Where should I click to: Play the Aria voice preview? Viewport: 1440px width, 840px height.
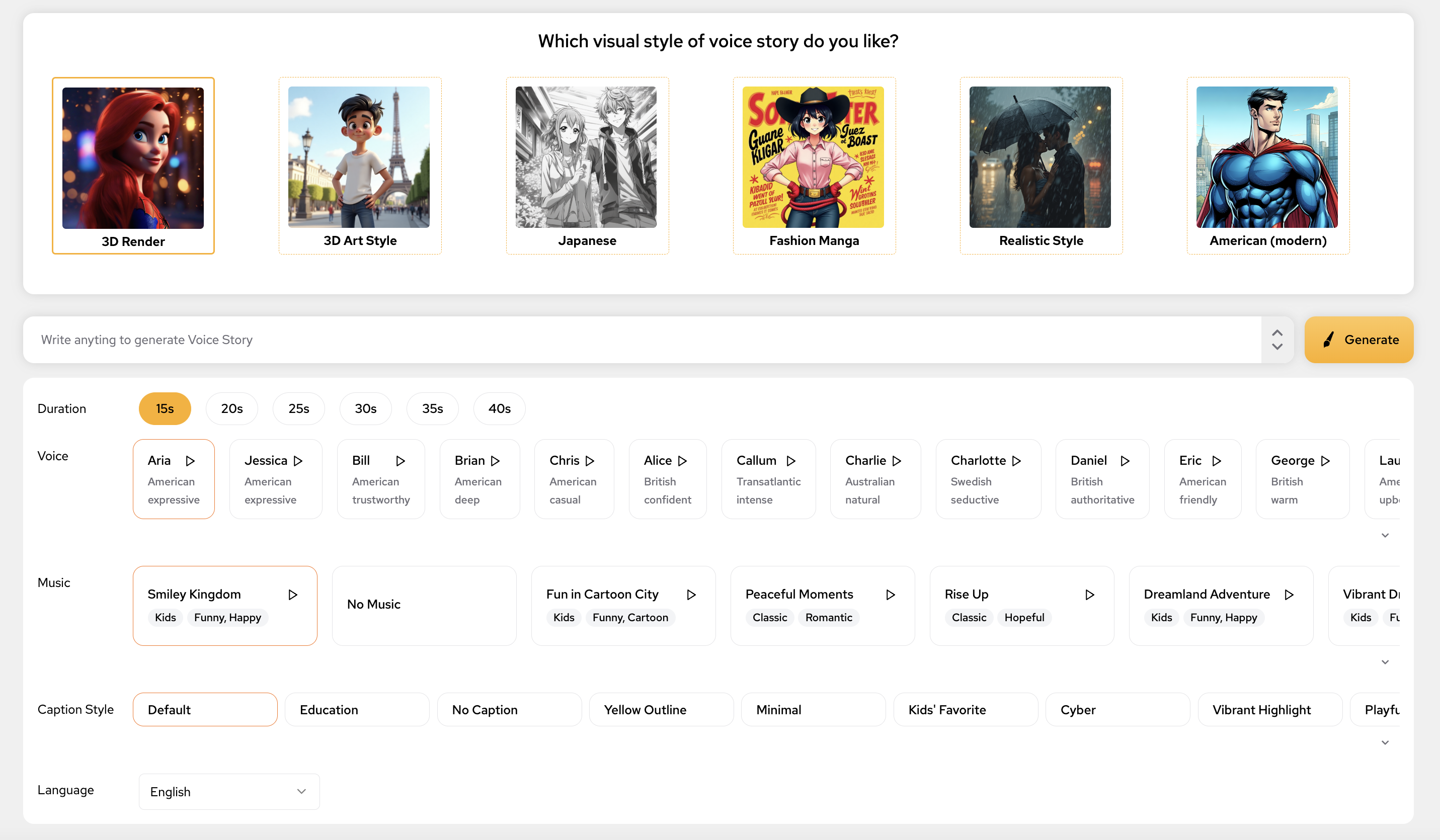click(x=190, y=461)
